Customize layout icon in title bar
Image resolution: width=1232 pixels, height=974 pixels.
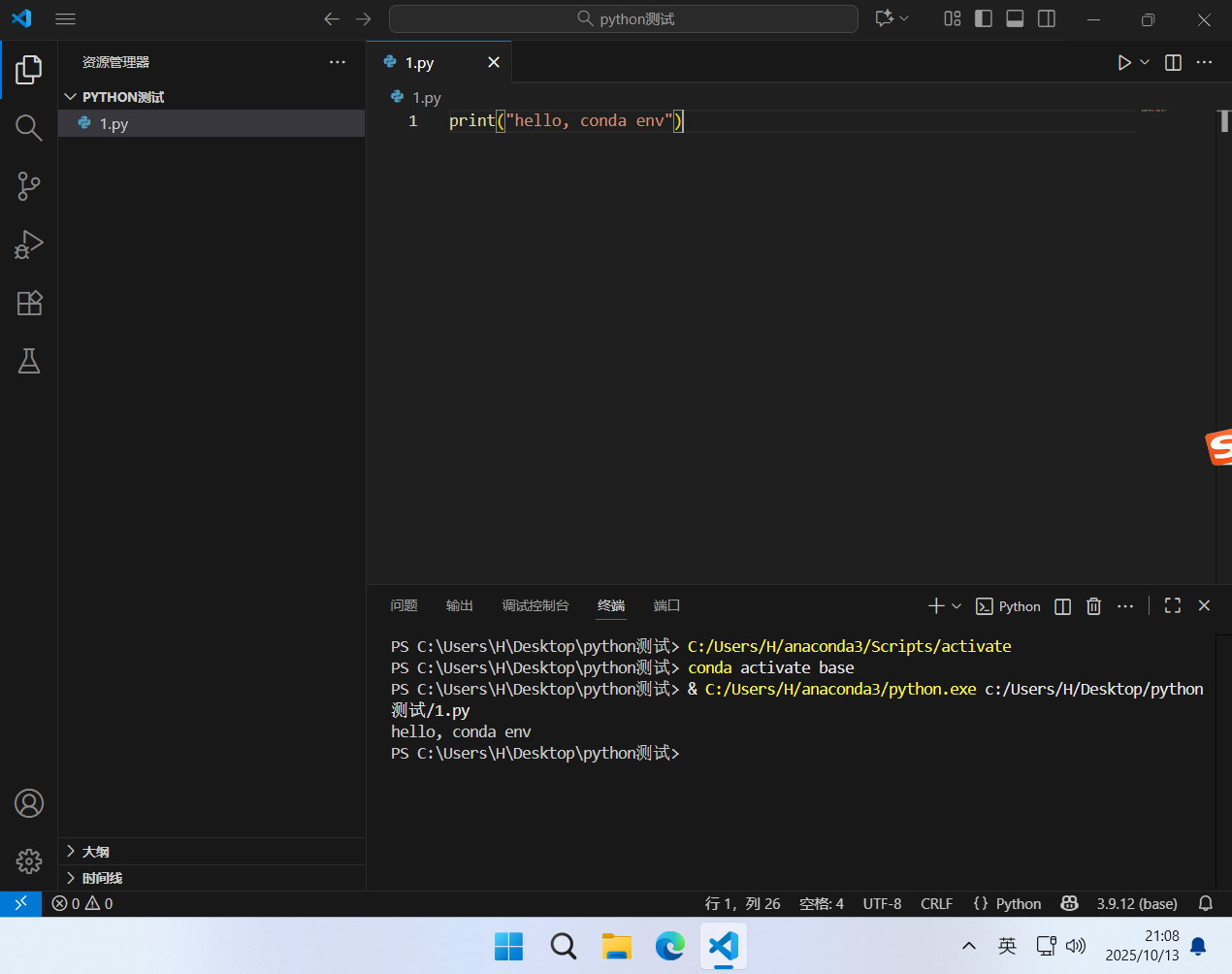(x=952, y=18)
